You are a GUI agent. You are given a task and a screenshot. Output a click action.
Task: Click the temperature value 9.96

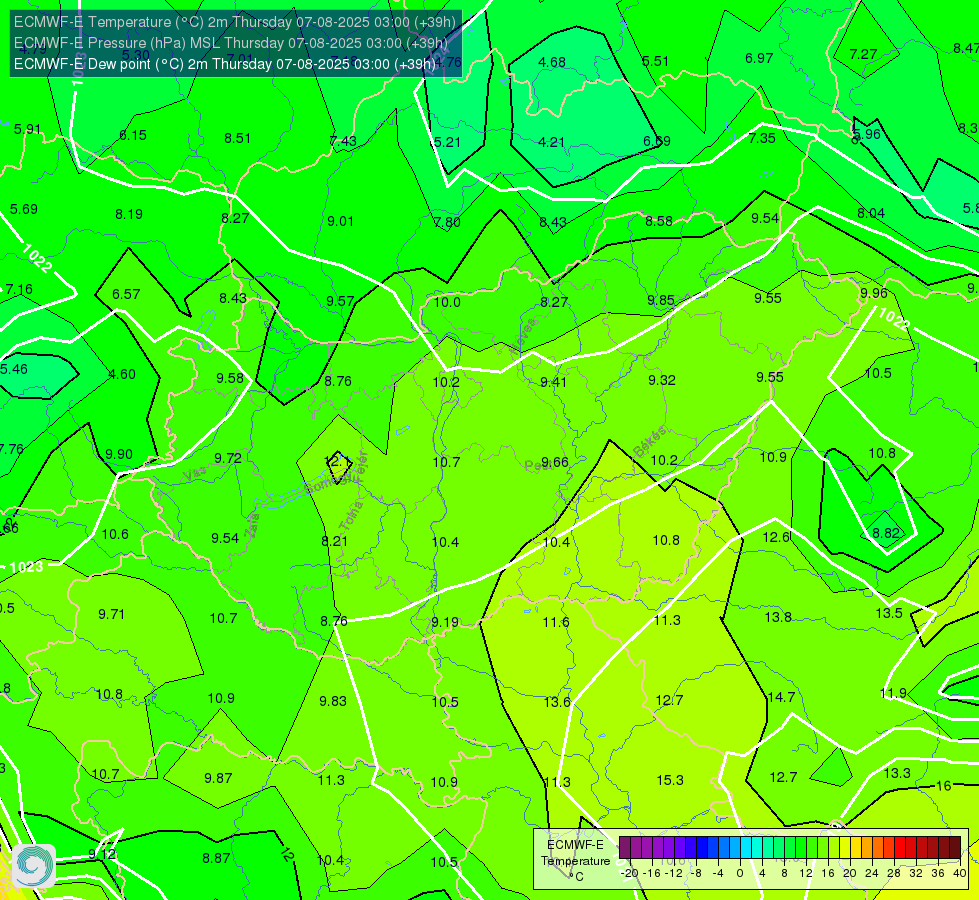tap(873, 293)
